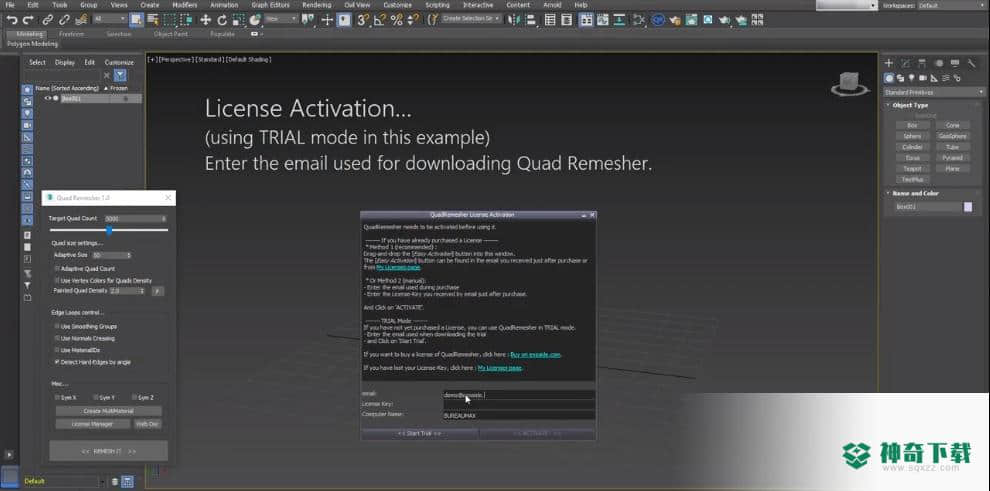This screenshot has width=990, height=491.
Task: Open the Workspaces Default dropdown
Action: tap(951, 5)
